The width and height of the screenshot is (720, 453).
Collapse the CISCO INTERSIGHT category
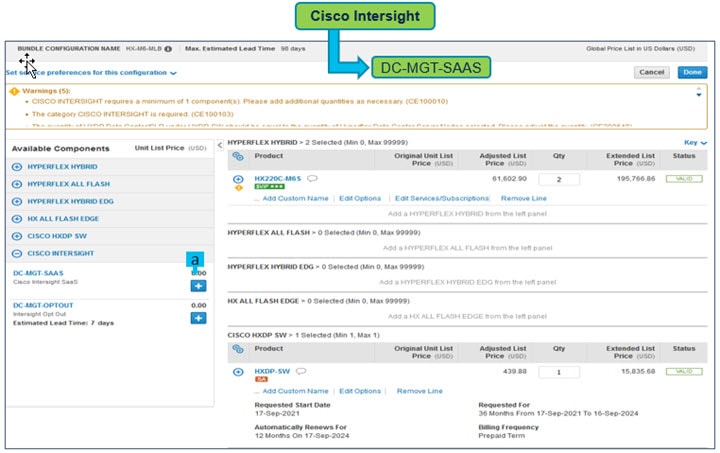point(17,253)
